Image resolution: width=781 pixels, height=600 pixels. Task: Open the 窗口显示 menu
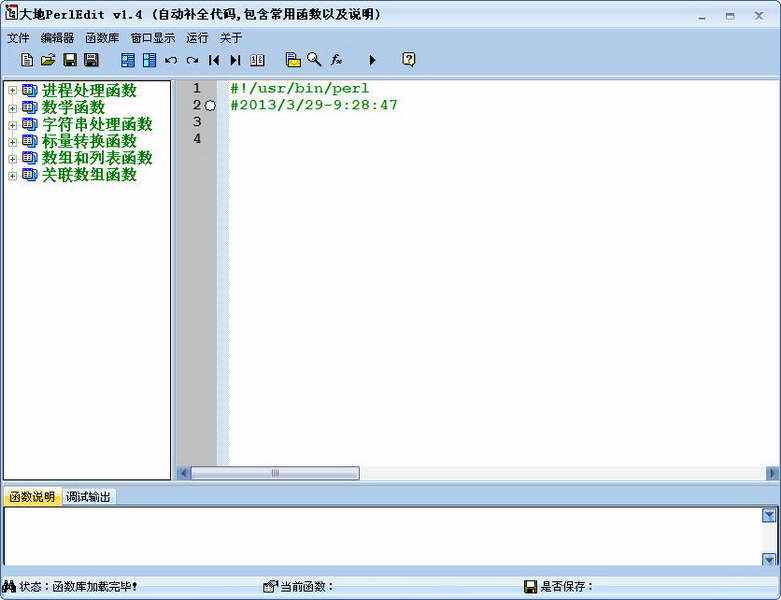[152, 38]
